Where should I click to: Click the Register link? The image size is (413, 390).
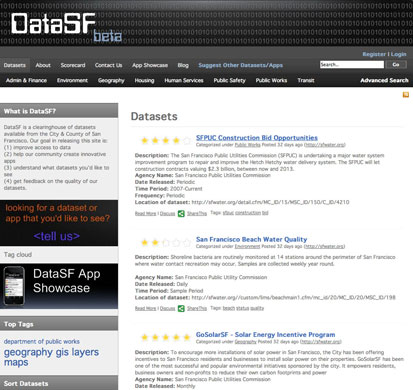(x=374, y=54)
